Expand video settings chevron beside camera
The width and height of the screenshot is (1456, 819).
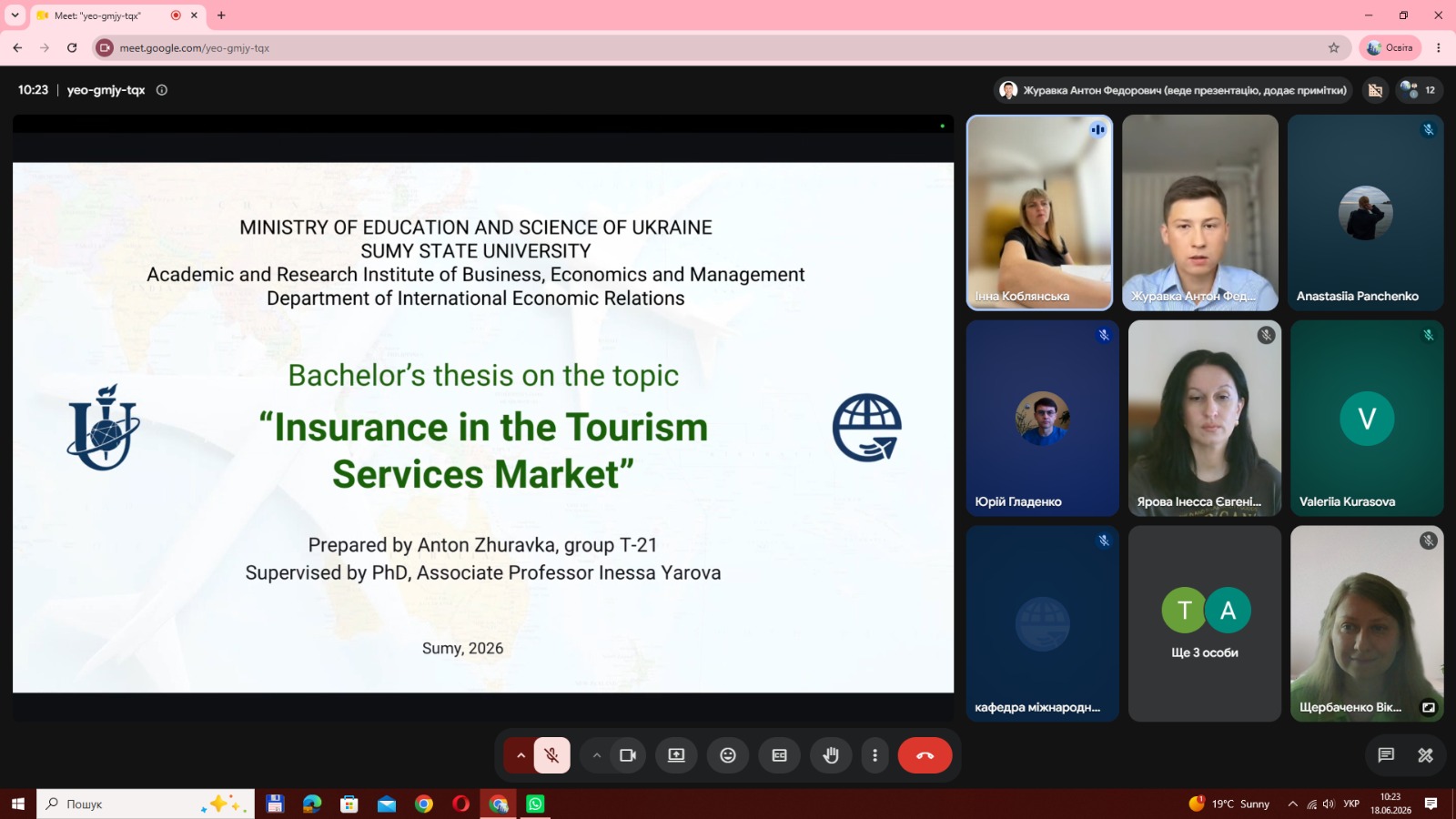tap(597, 755)
